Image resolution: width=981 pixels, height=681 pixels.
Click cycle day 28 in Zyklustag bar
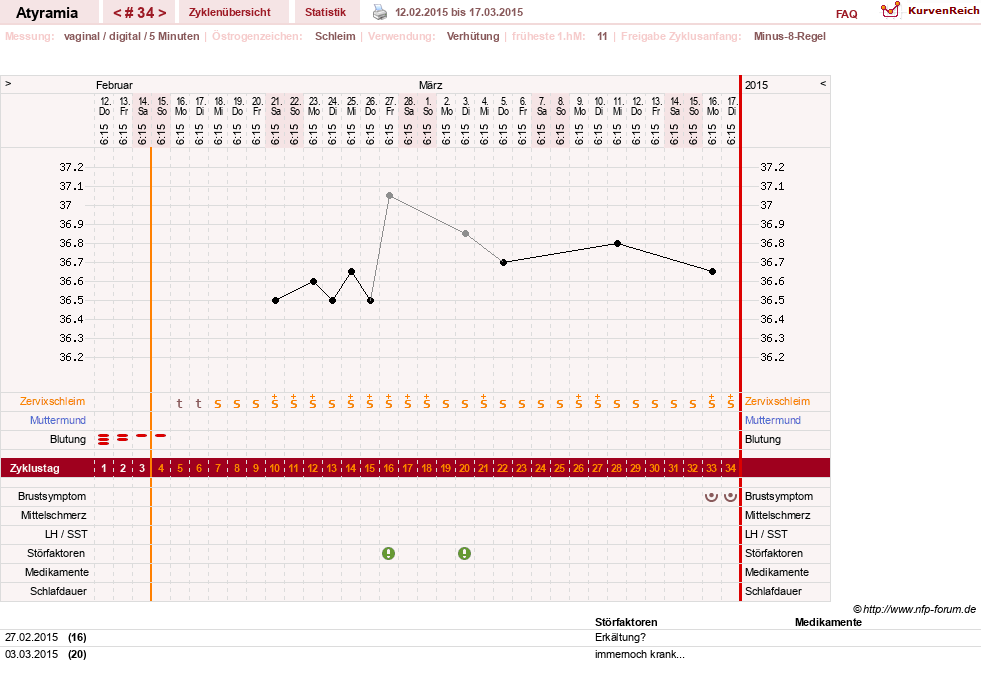point(616,468)
